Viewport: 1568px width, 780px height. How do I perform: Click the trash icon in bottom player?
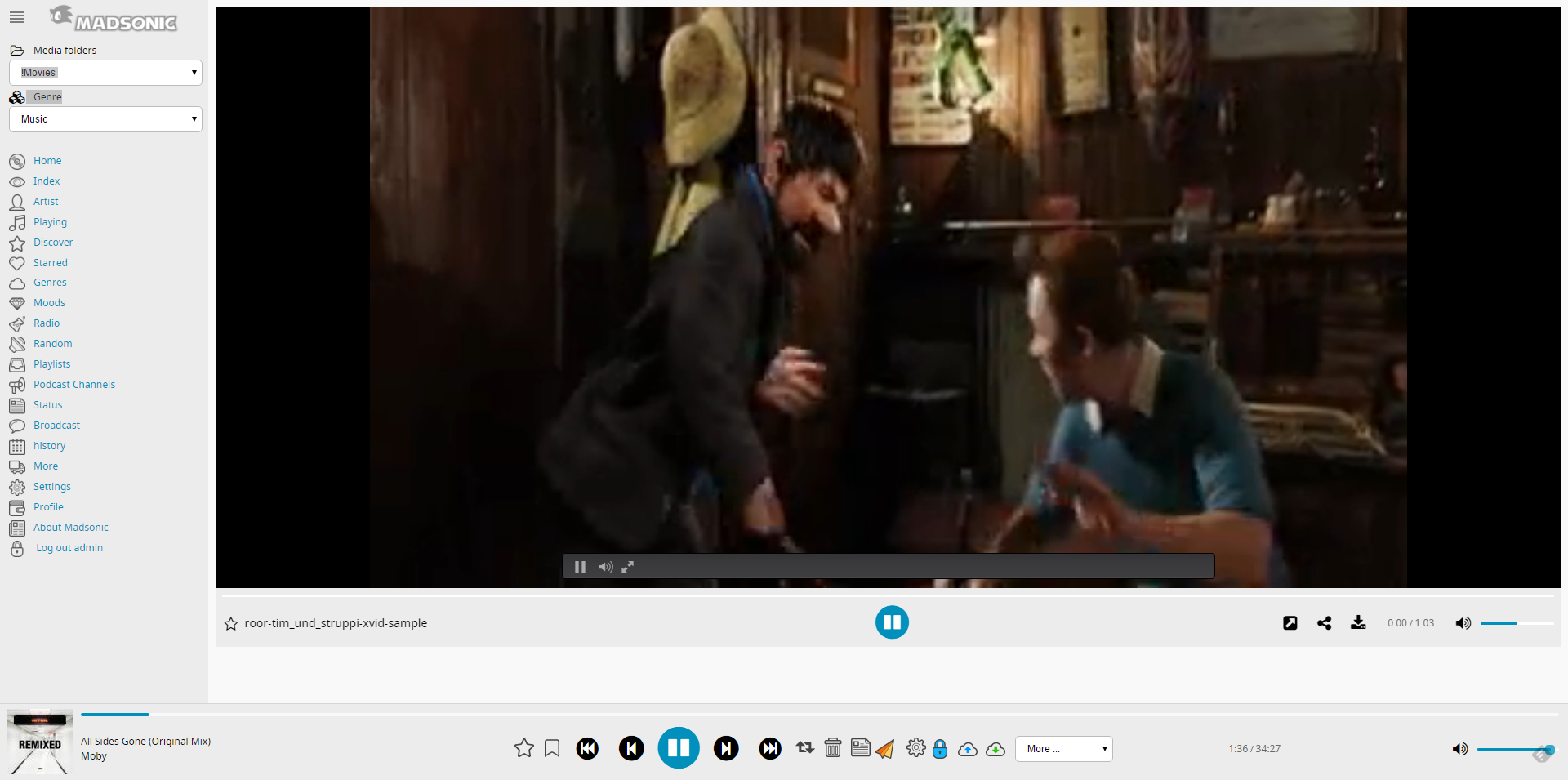pos(832,748)
